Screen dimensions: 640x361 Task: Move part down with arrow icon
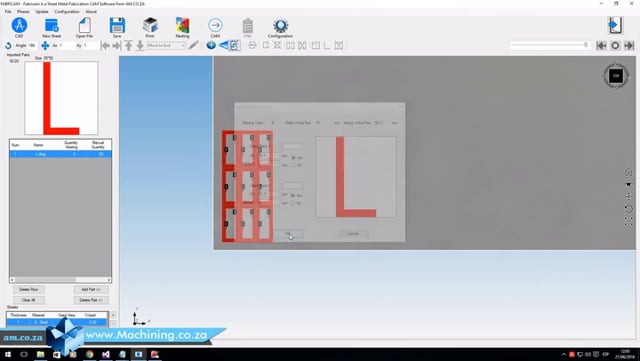click(x=140, y=45)
